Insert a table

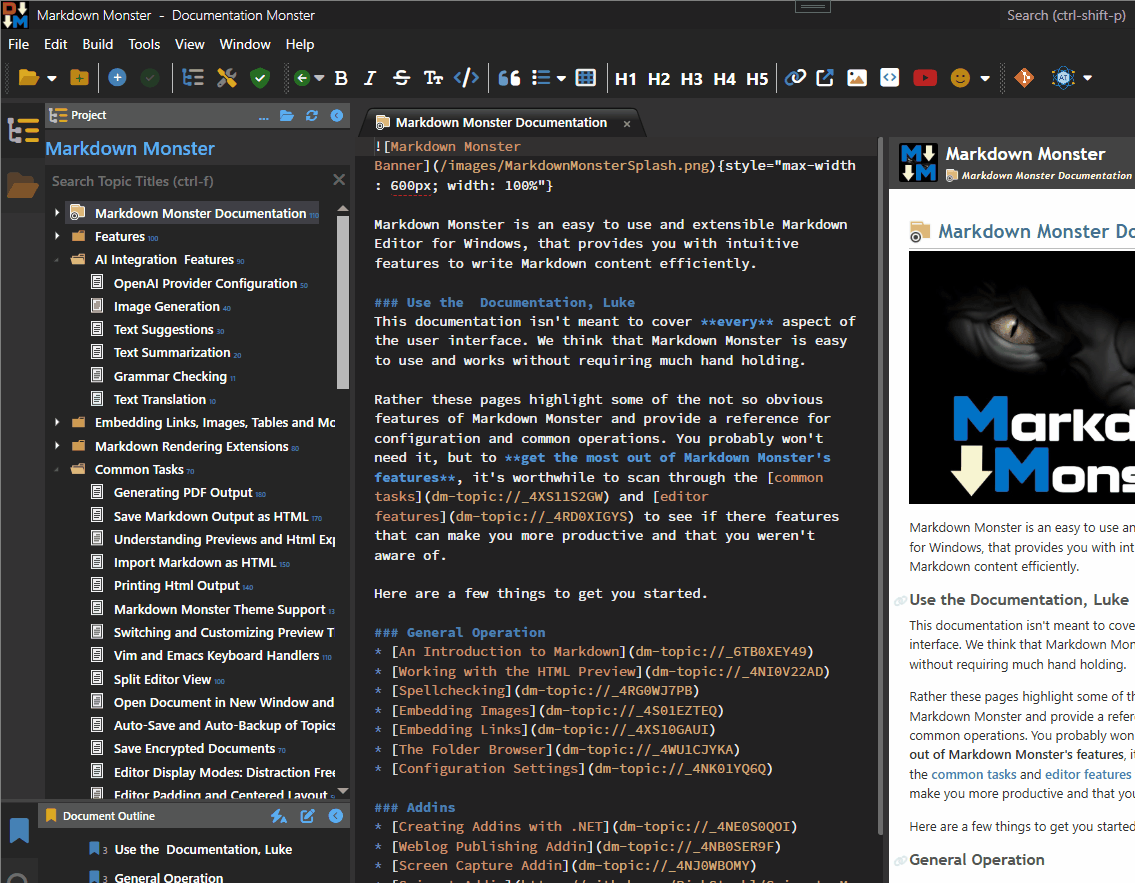point(585,77)
